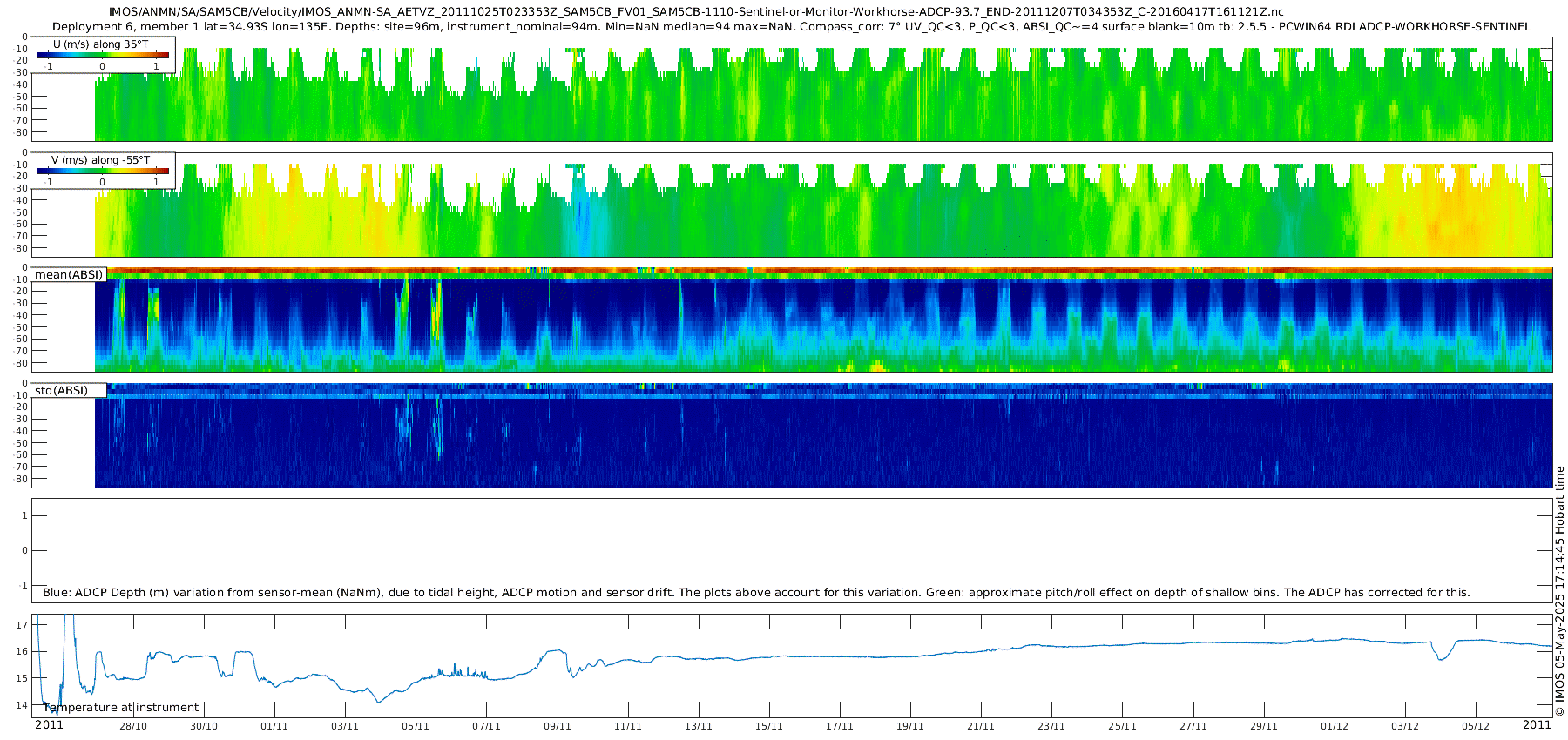Screen dimensions: 1568x740
Task: Click the '01/12' date tick label
Action: click(x=1335, y=726)
